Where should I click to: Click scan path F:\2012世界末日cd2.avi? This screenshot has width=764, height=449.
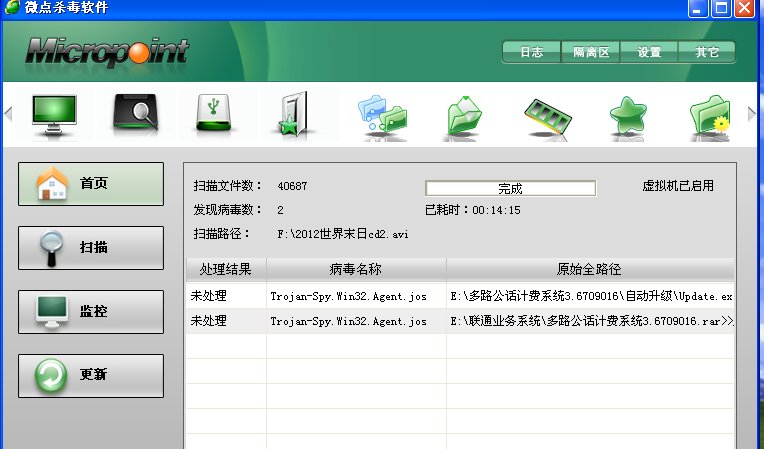(343, 234)
